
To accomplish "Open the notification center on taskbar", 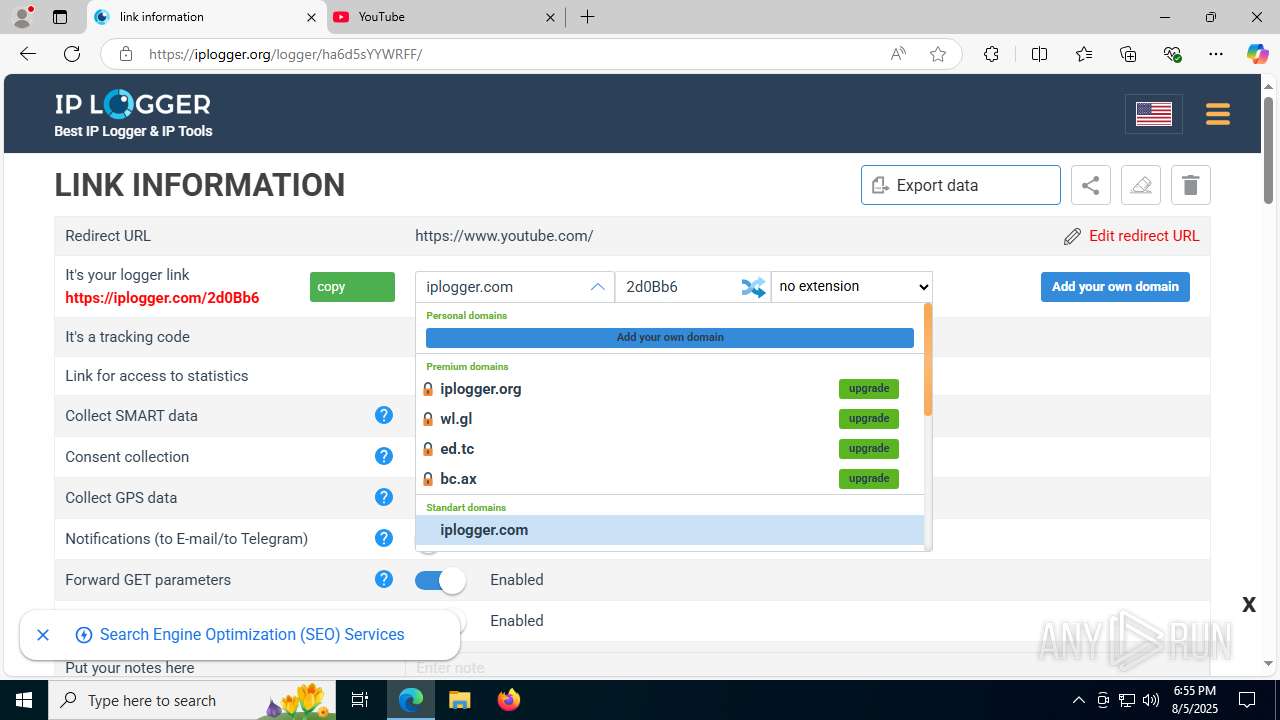I will [x=1247, y=700].
